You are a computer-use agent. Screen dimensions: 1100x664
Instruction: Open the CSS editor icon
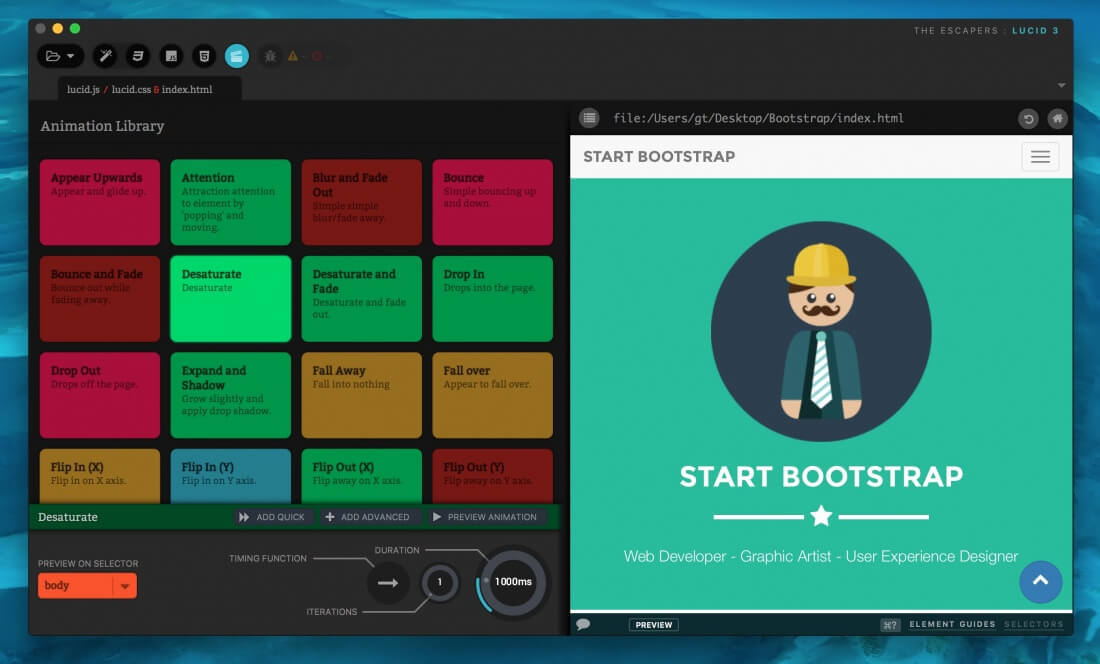tap(138, 56)
